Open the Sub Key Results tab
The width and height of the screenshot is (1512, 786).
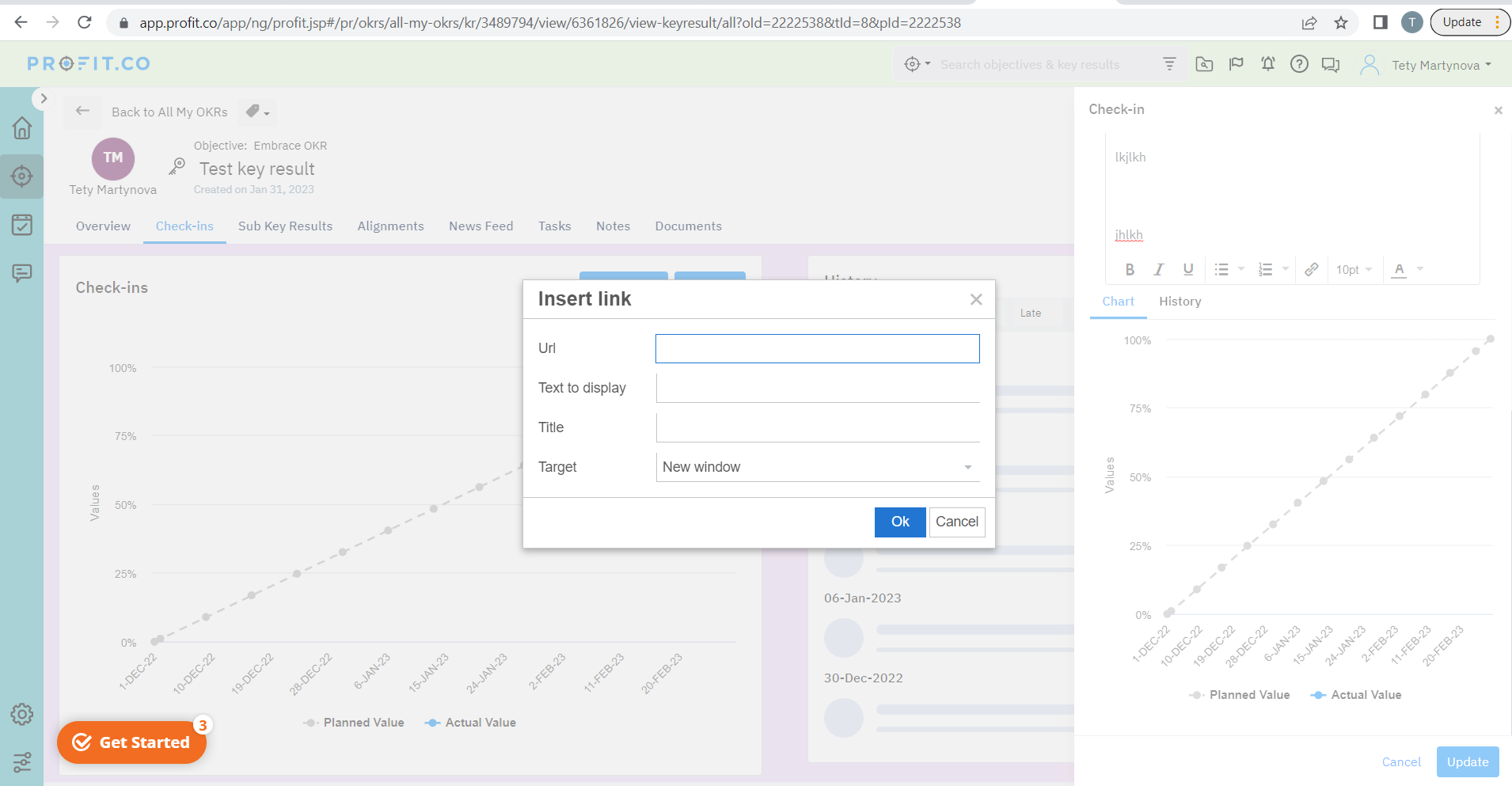tap(285, 226)
